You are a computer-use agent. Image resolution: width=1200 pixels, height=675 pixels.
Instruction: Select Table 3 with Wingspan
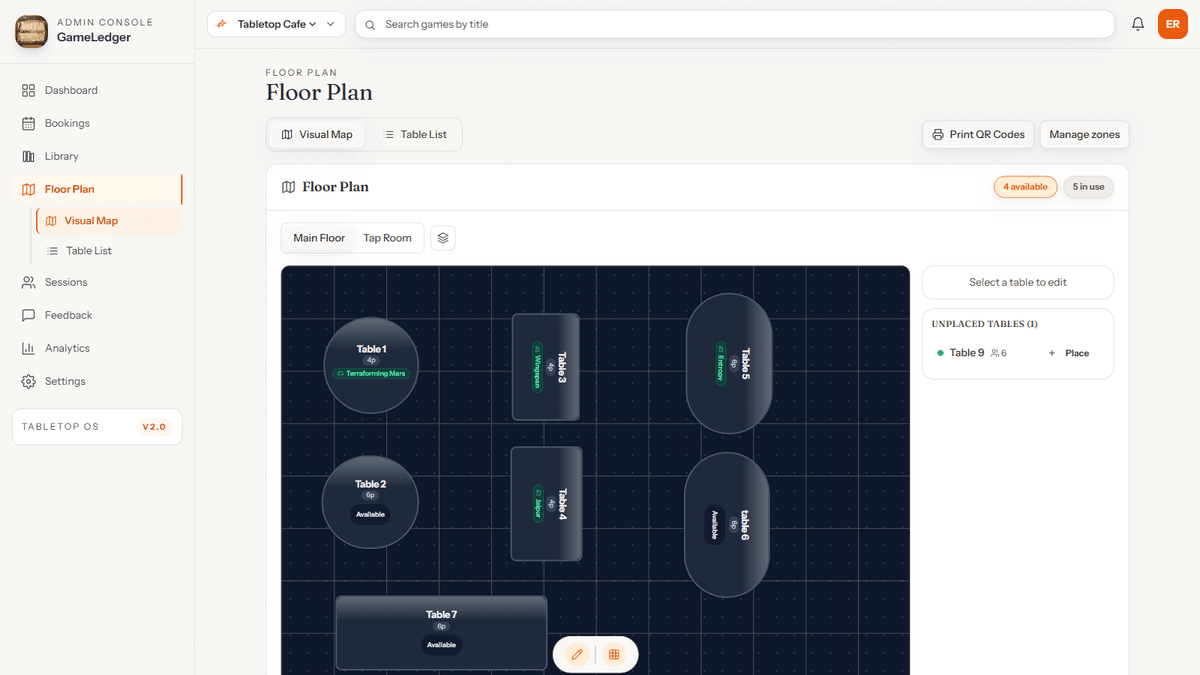tap(546, 367)
